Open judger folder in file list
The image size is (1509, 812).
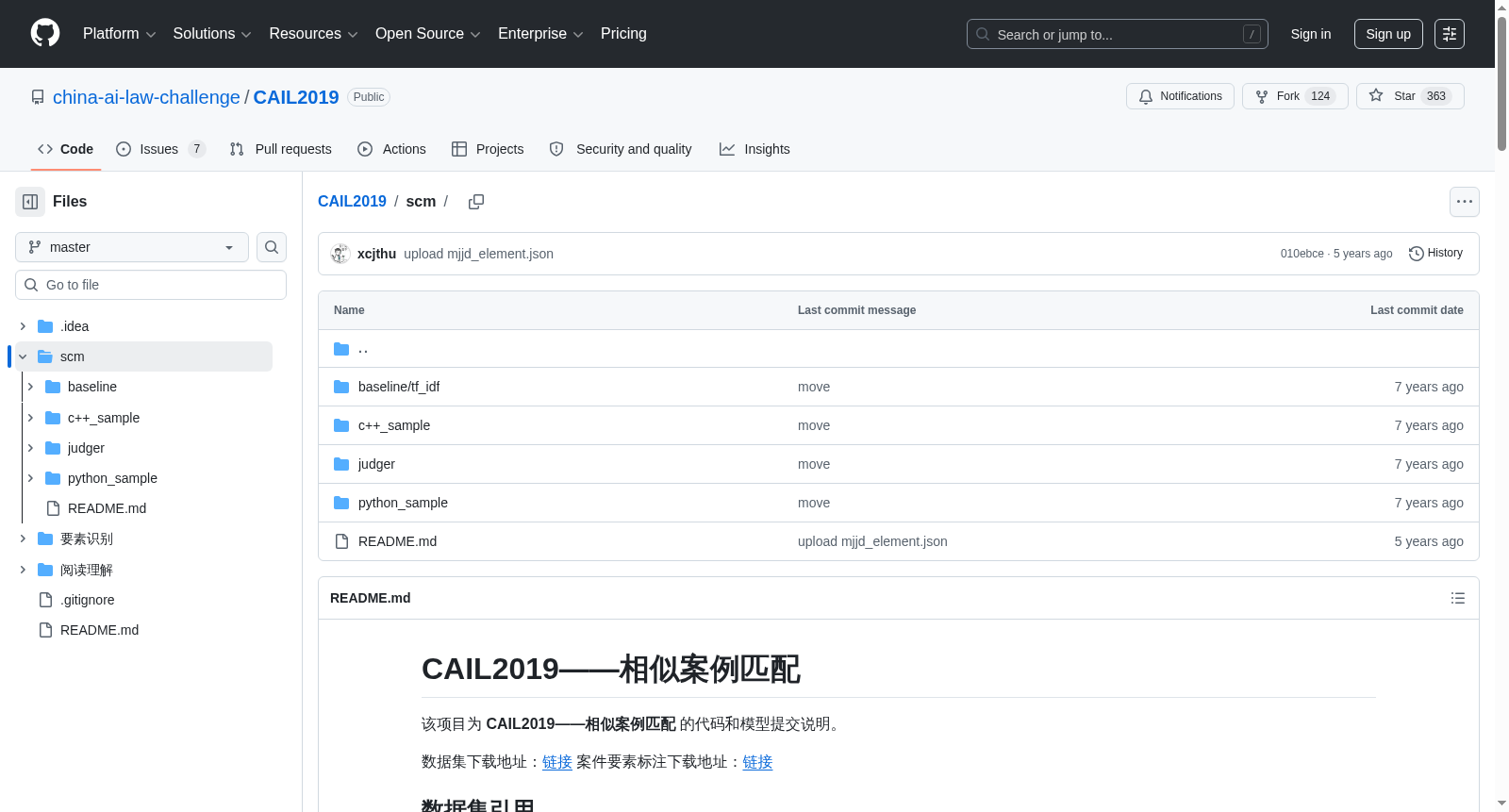click(x=376, y=464)
